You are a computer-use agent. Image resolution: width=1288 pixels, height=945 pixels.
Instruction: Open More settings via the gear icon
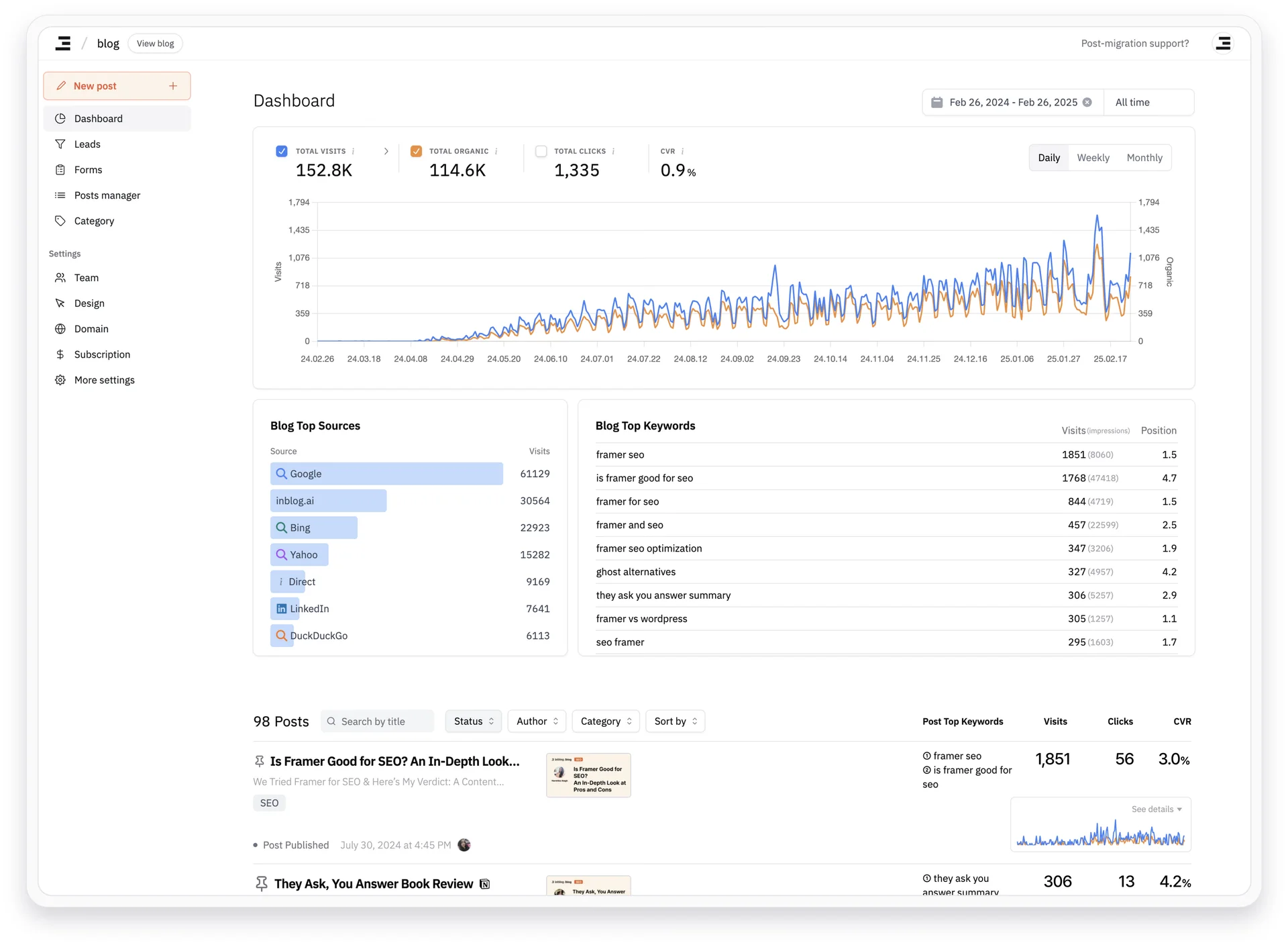click(60, 379)
